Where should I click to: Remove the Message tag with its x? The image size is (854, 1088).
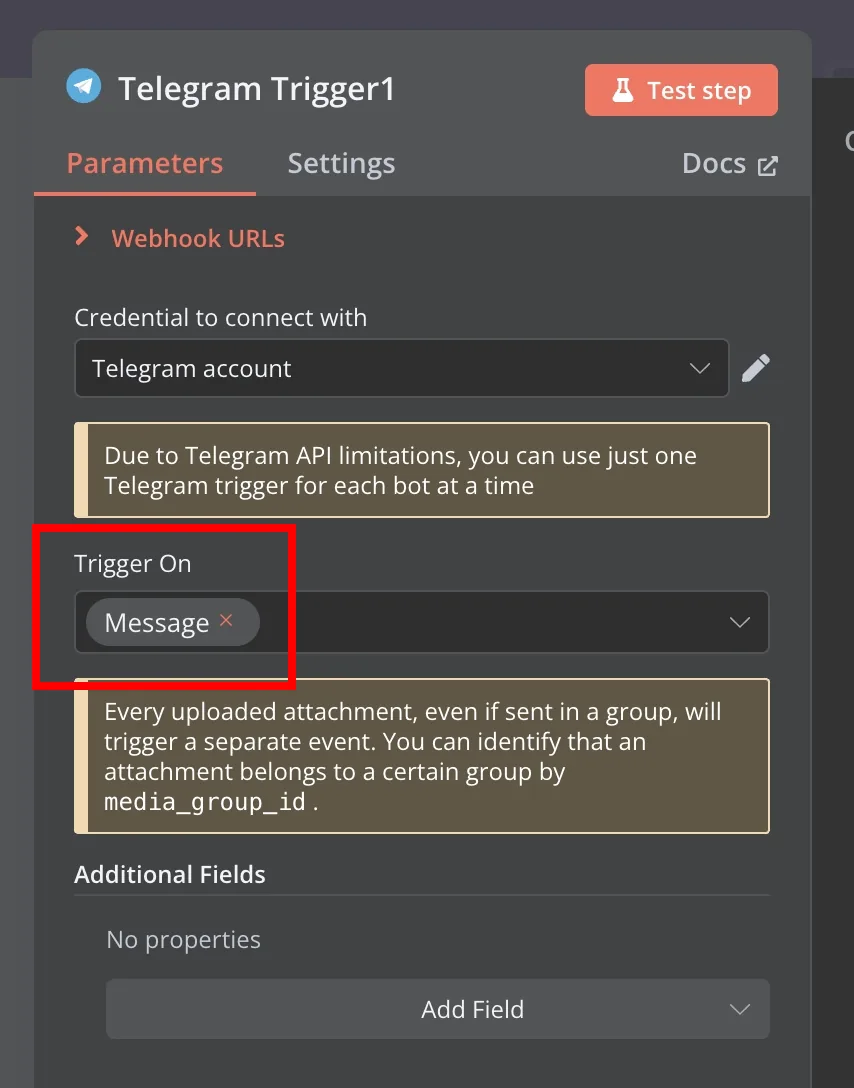226,620
